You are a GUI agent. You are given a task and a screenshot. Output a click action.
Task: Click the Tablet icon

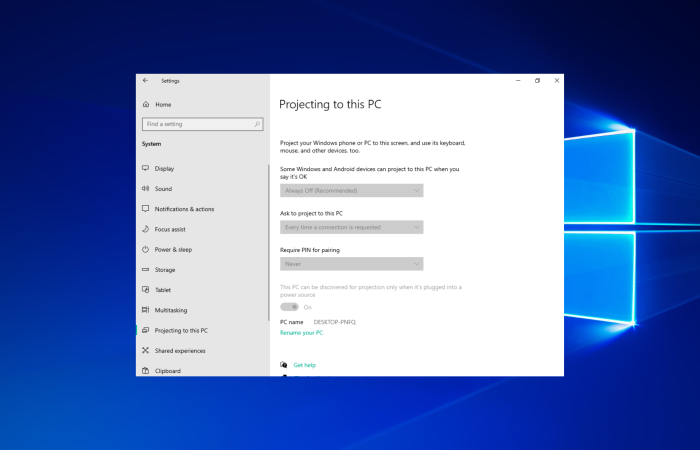[145, 290]
